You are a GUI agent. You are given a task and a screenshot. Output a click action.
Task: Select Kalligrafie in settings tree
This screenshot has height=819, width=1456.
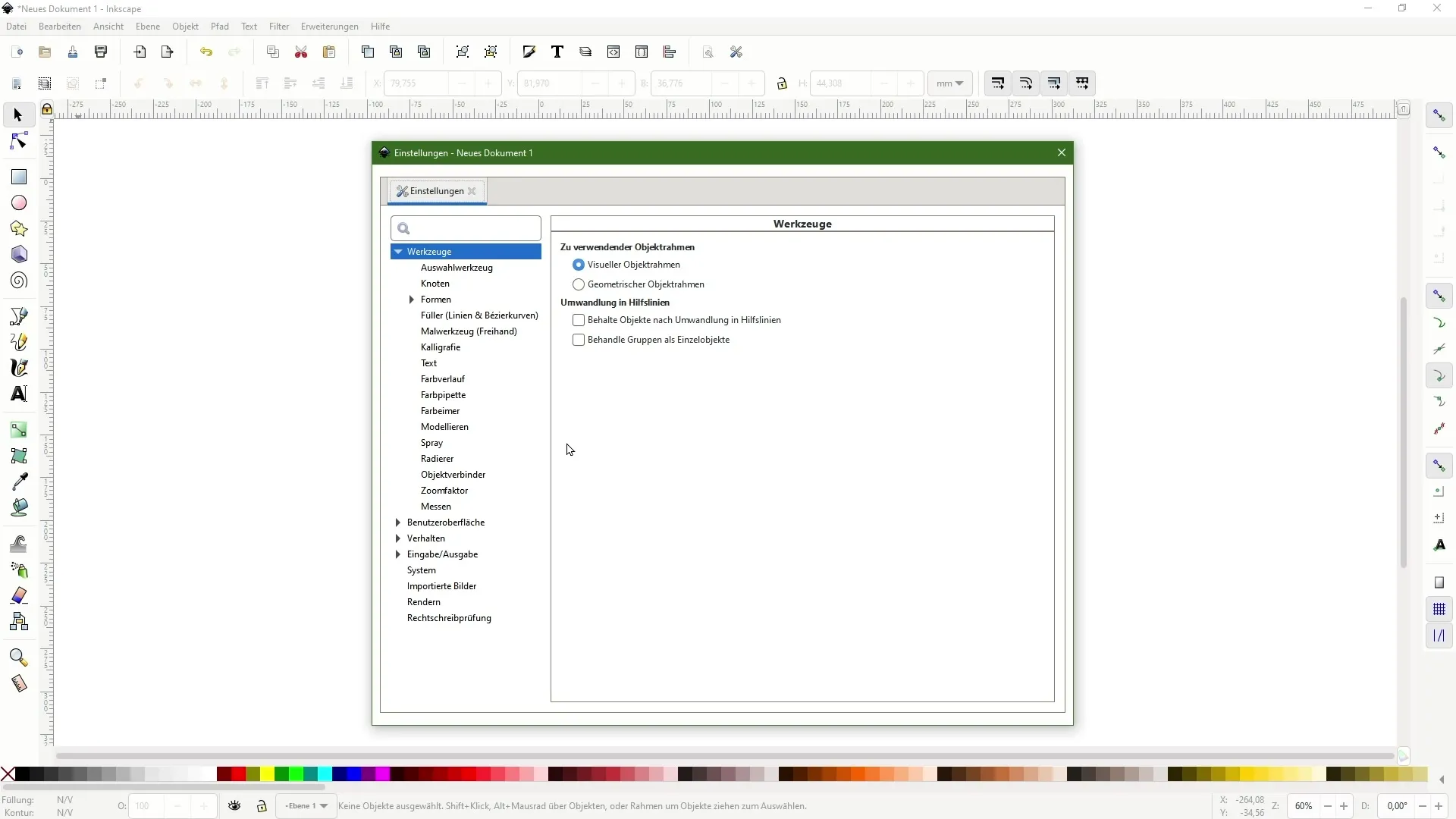pyautogui.click(x=441, y=347)
